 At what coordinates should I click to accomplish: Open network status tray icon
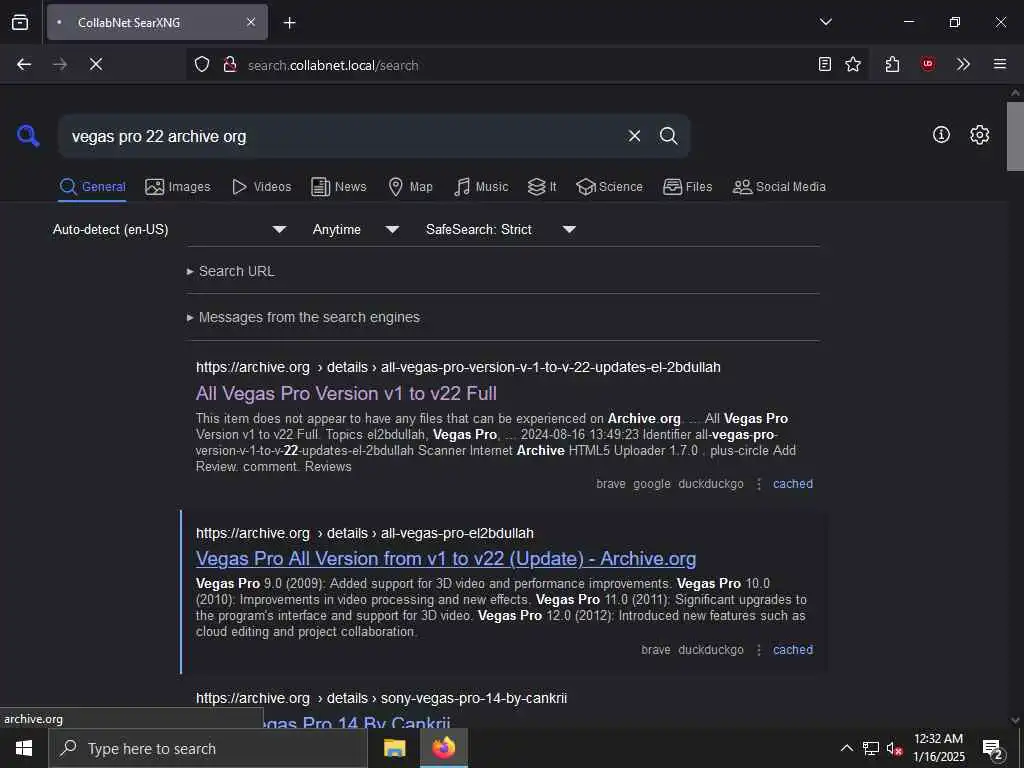871,748
